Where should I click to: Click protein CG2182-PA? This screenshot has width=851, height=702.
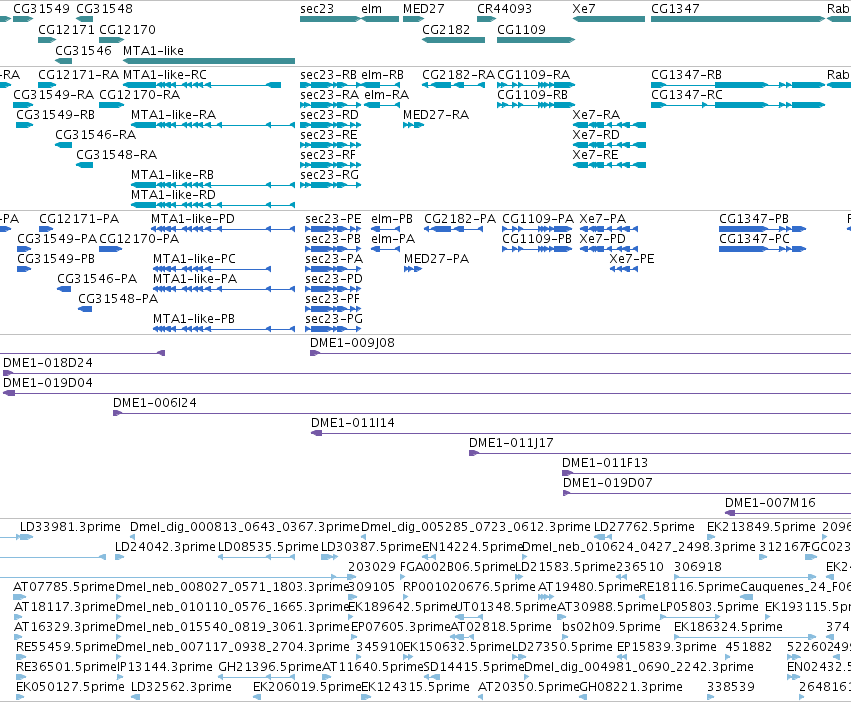pos(454,229)
